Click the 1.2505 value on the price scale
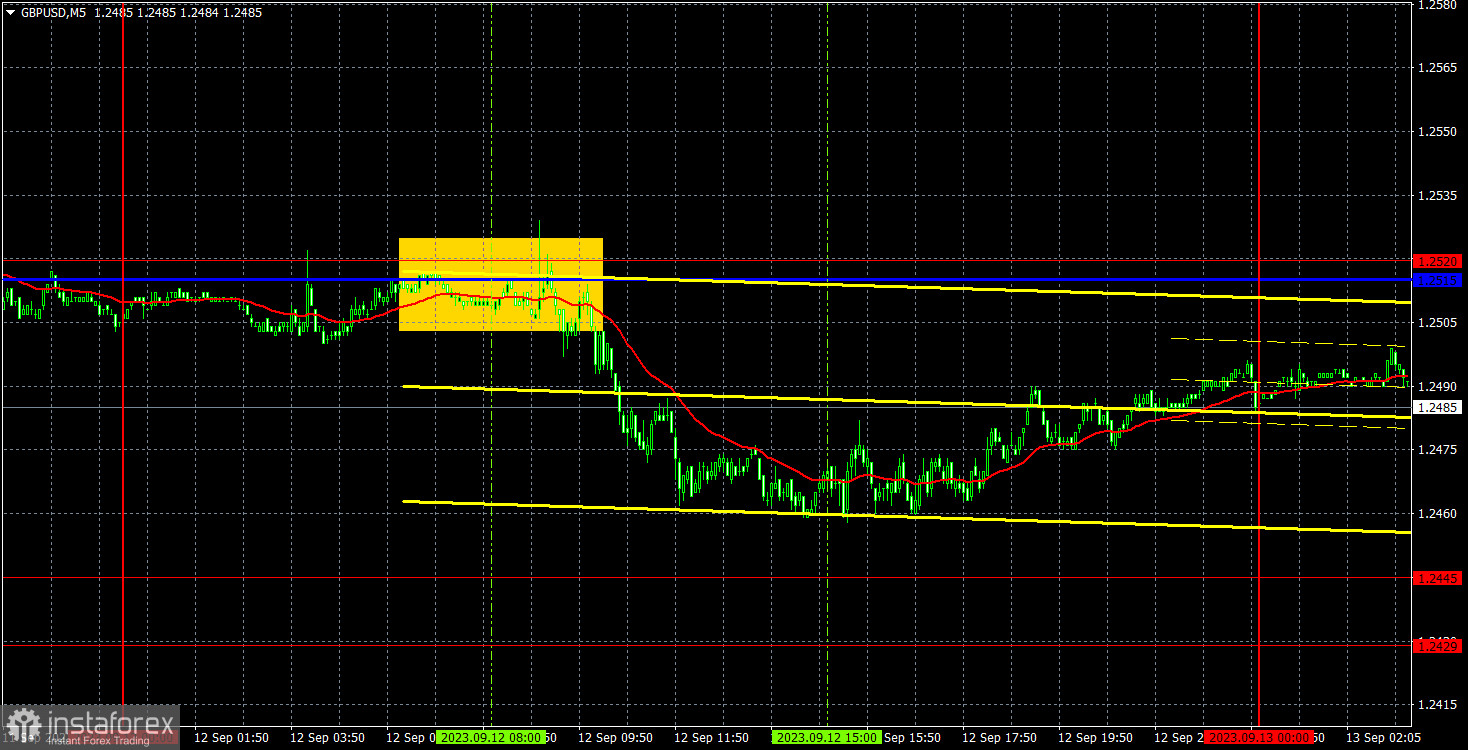Viewport: 1468px width, 750px height. pyautogui.click(x=1438, y=323)
